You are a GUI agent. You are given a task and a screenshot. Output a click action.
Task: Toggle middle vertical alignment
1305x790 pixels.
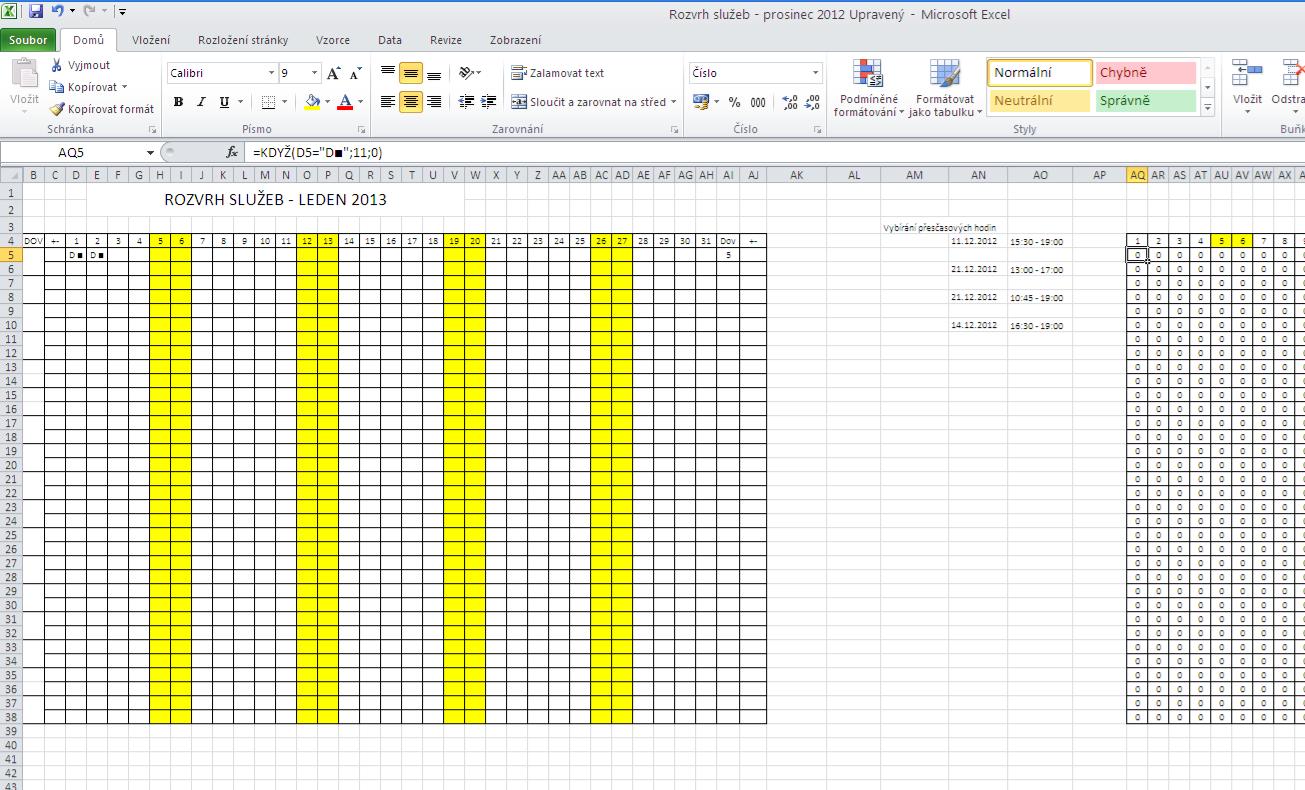click(x=411, y=73)
